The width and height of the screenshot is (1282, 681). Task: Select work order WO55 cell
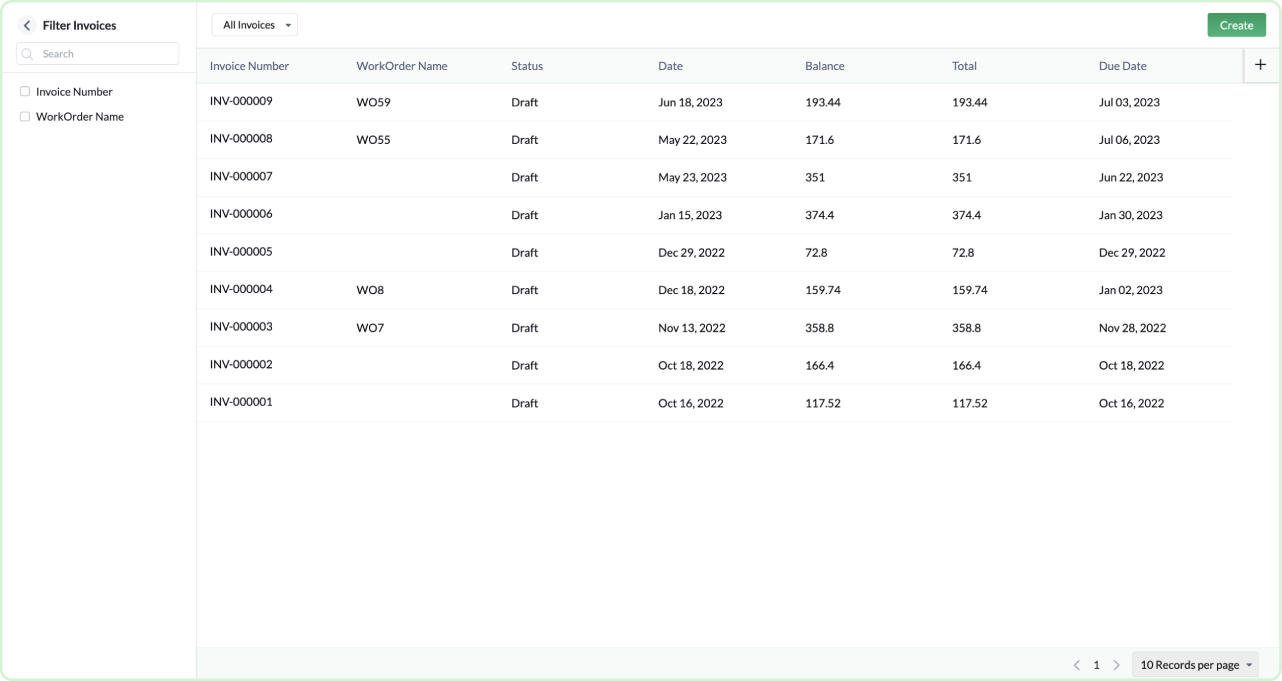pos(373,140)
